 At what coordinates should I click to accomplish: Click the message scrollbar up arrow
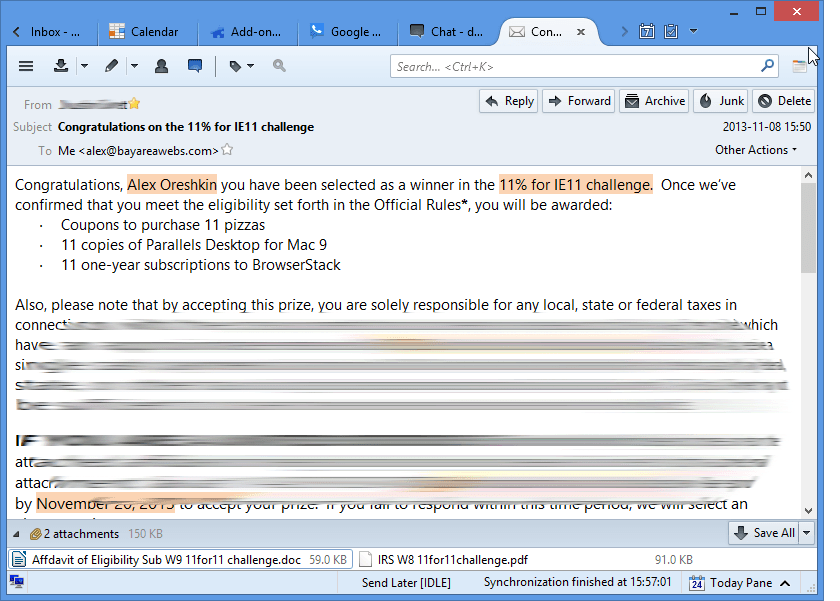coord(808,175)
